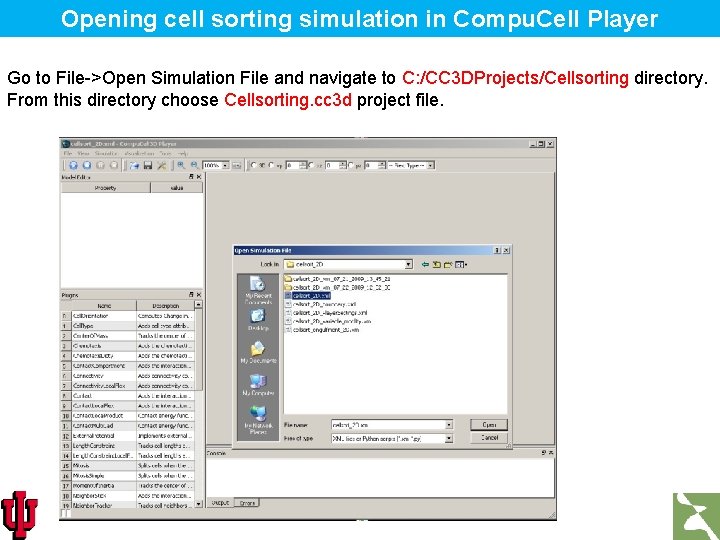Open the Files of type dropdown
720x540 pixels.
coord(449,439)
